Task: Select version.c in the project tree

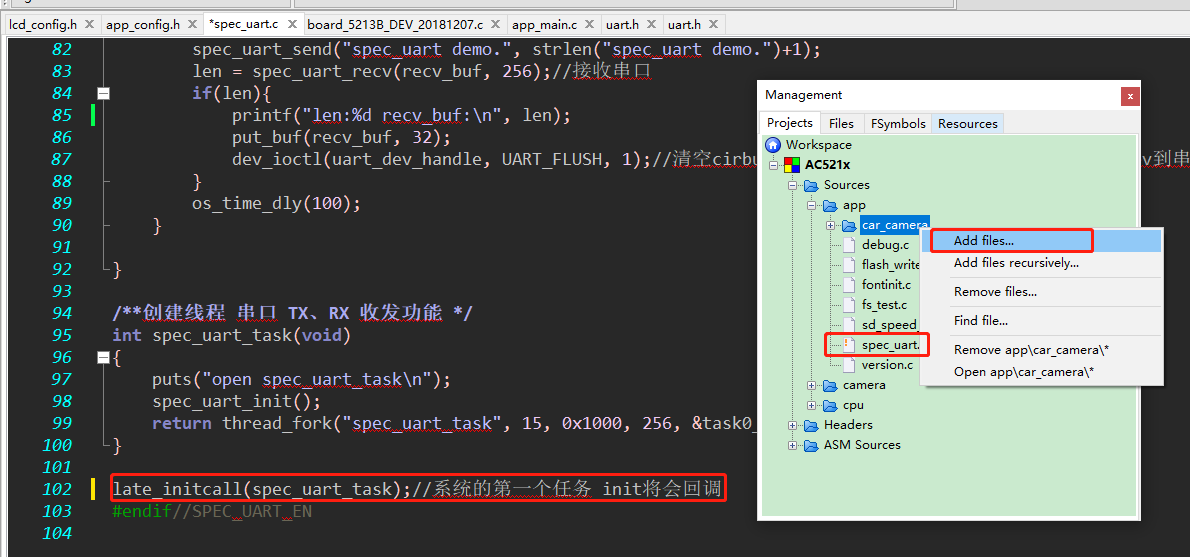Action: pos(887,365)
